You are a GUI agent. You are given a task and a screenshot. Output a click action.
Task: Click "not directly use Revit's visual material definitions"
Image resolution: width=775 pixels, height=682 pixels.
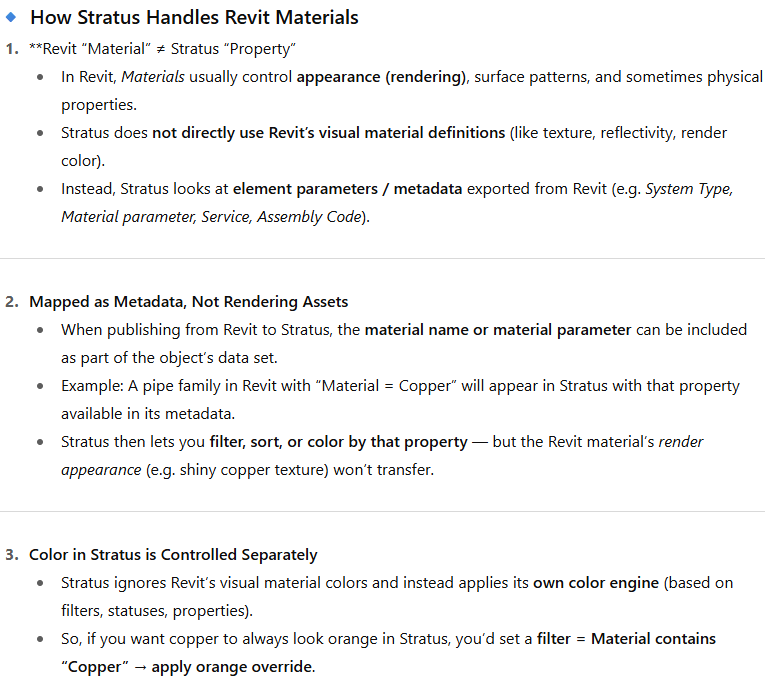328,133
